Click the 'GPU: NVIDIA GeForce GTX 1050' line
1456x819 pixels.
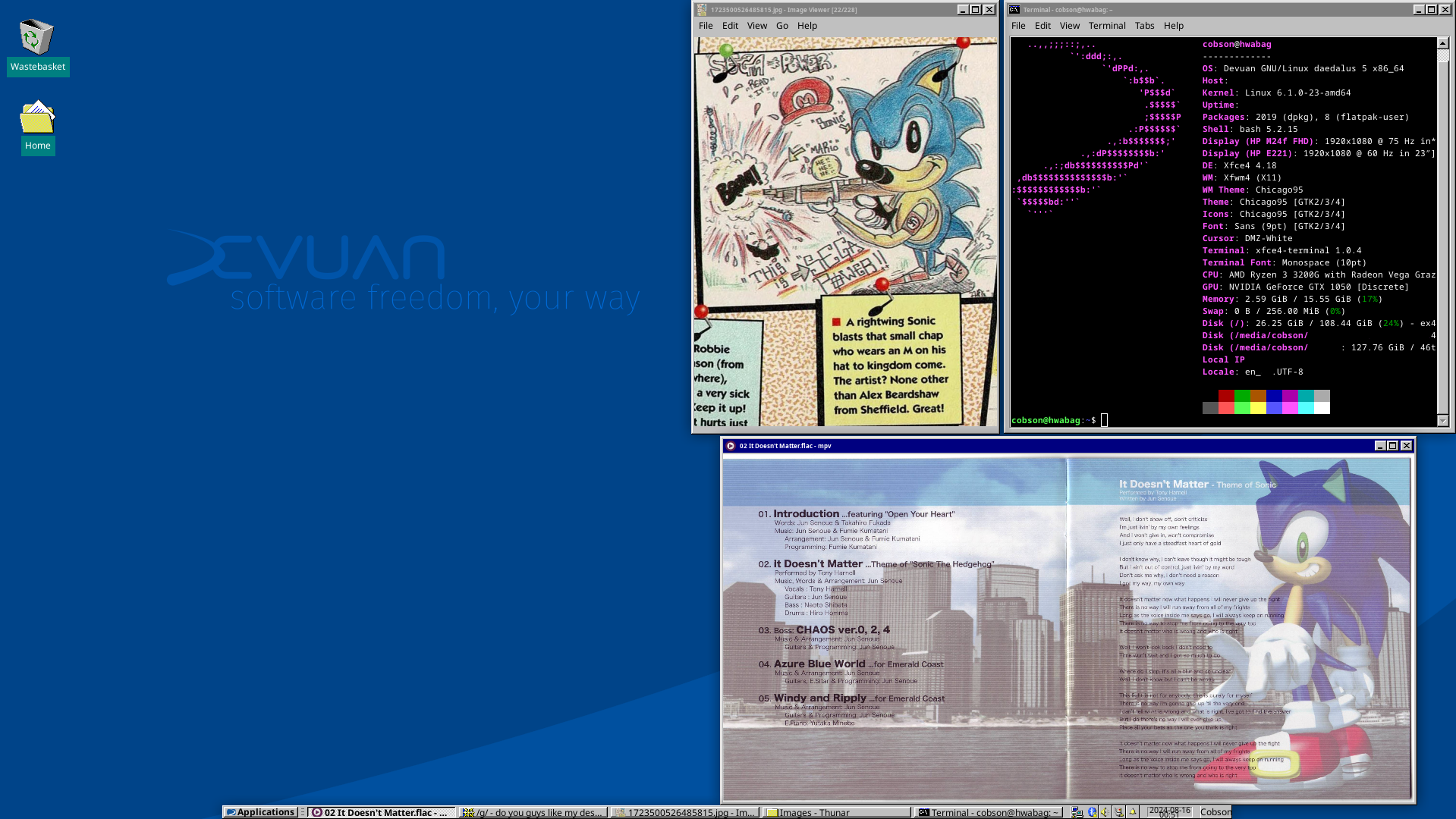(1305, 287)
